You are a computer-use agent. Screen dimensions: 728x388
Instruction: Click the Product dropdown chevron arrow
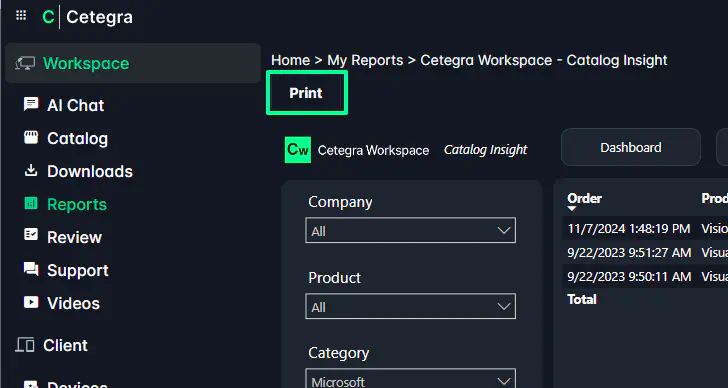[503, 306]
